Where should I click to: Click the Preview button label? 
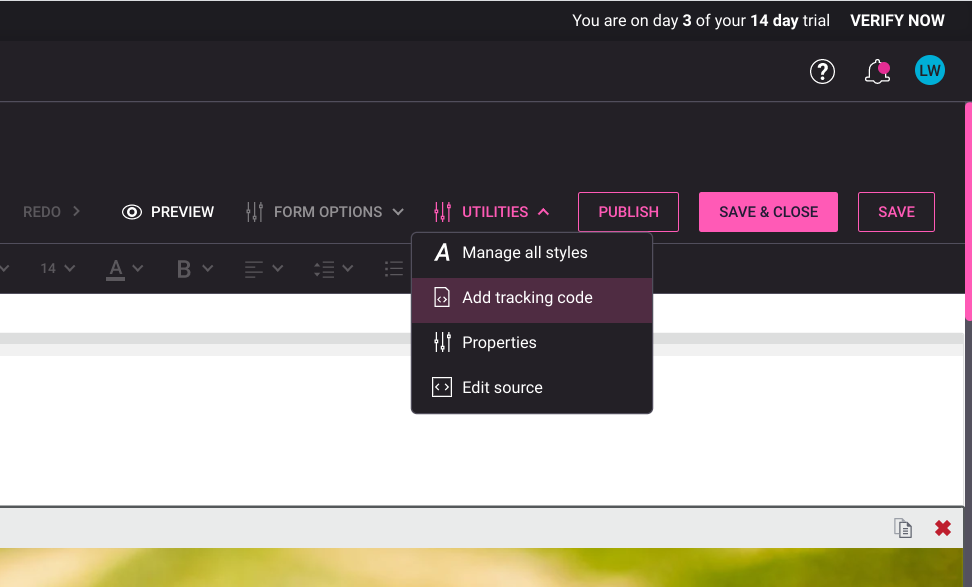coord(182,212)
